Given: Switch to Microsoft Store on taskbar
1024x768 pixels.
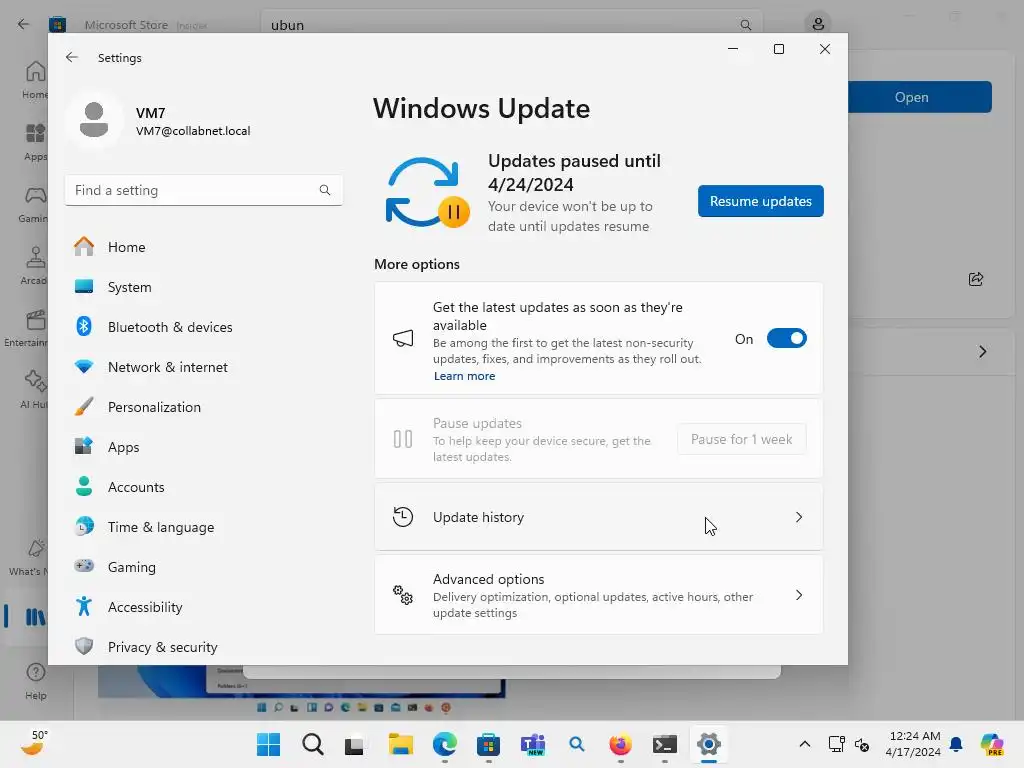Looking at the screenshot, I should 488,744.
